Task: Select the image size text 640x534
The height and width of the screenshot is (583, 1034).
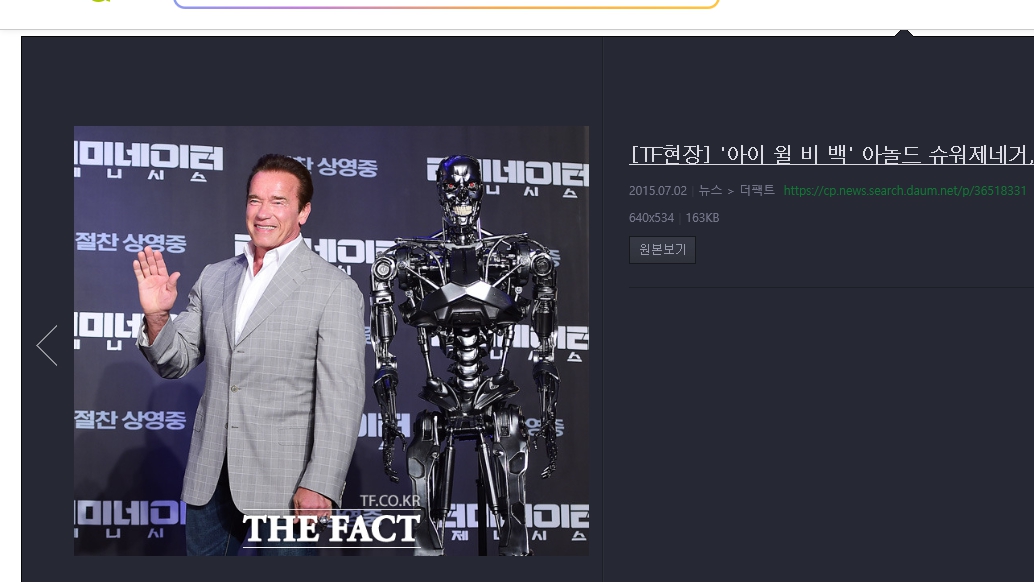Action: (x=651, y=218)
